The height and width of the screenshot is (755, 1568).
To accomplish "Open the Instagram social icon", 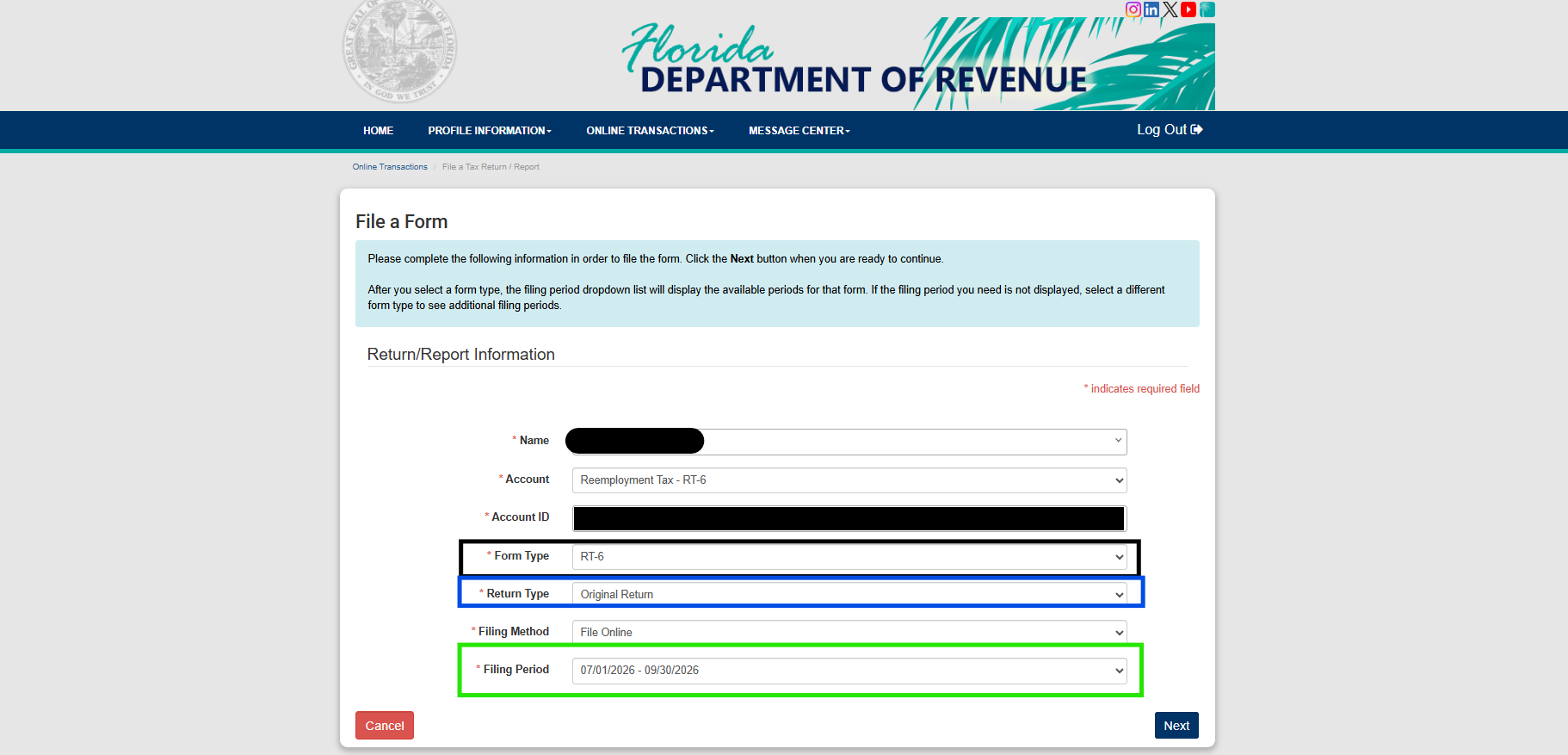I will click(1133, 9).
